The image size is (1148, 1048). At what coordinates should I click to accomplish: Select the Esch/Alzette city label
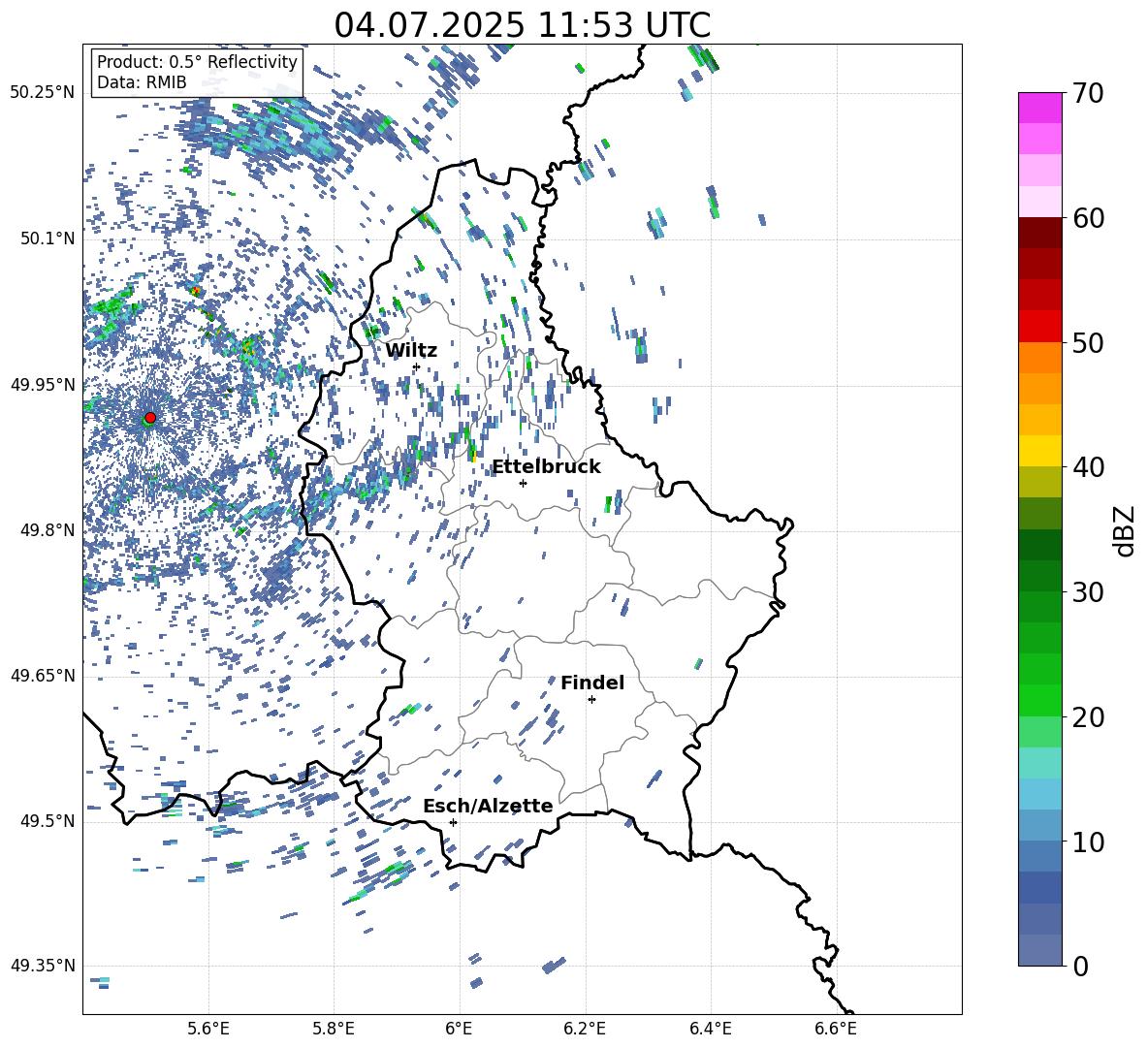(488, 806)
